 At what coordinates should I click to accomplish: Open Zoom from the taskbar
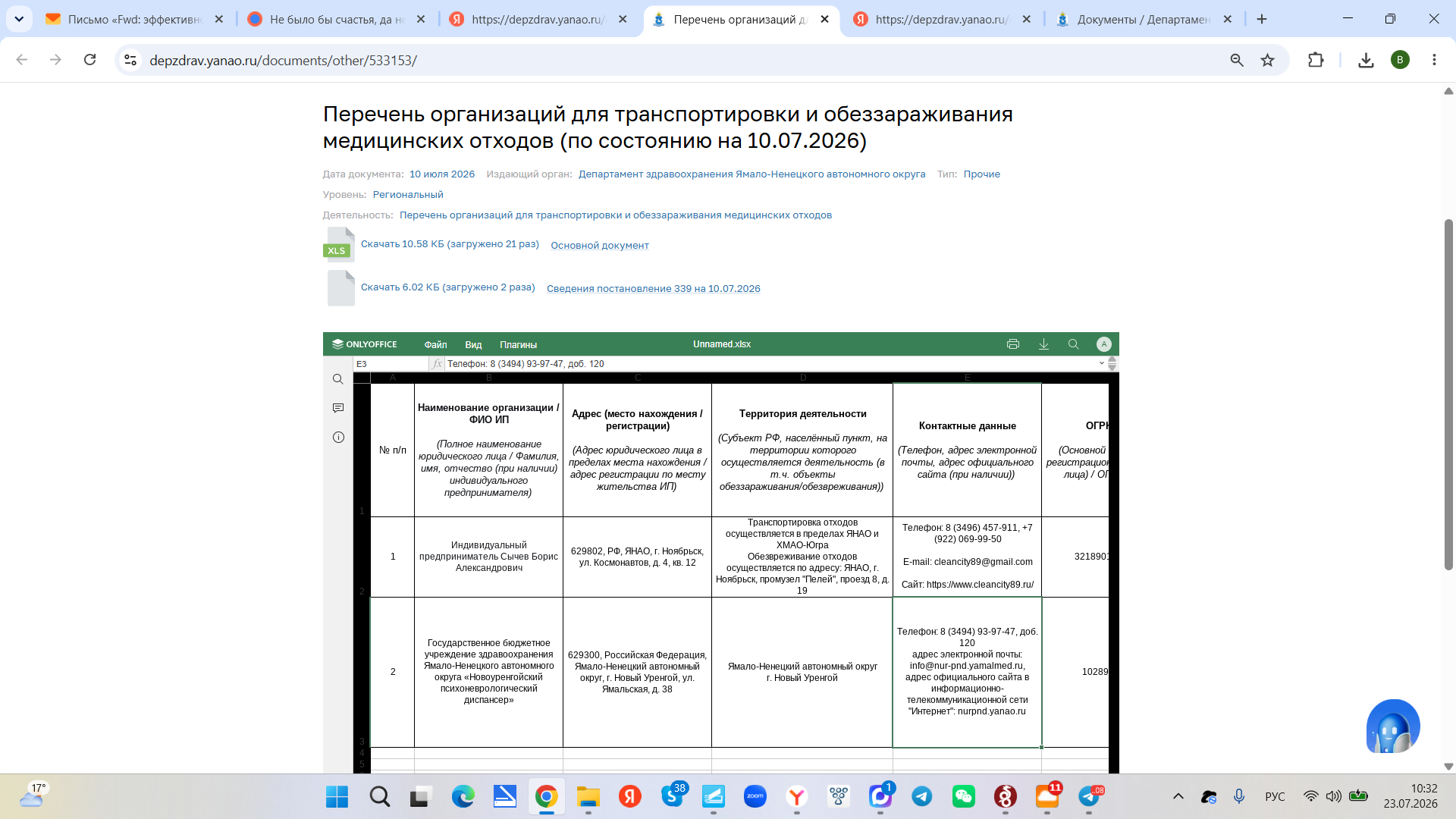[755, 796]
